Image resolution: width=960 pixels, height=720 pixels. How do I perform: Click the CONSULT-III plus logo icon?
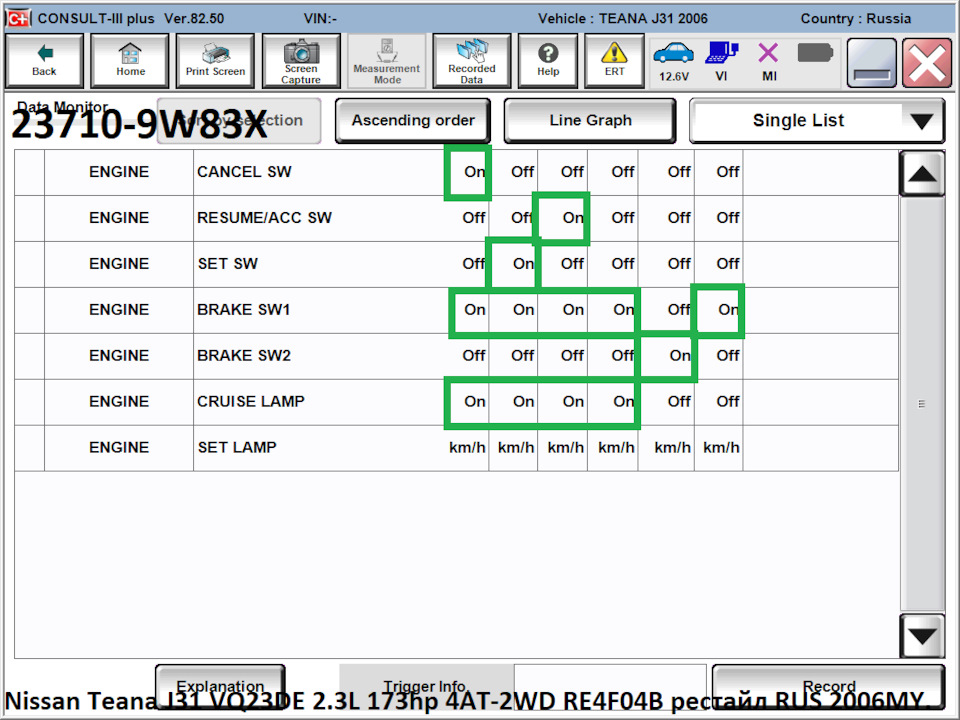tap(18, 18)
